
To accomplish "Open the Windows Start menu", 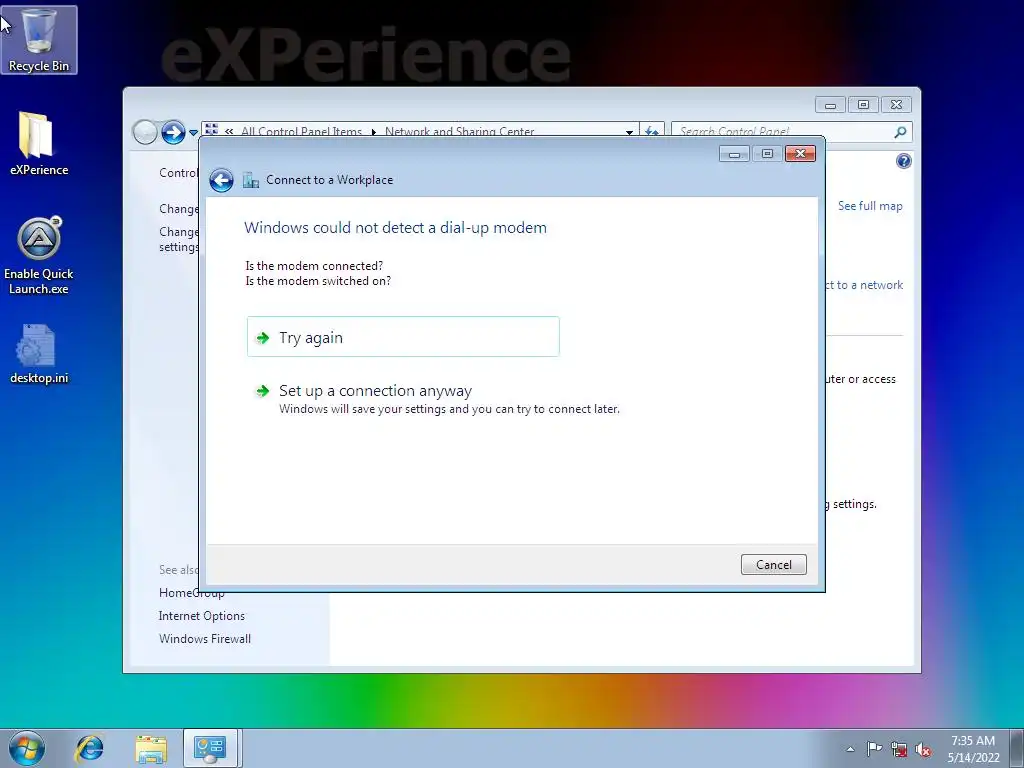I will [27, 748].
